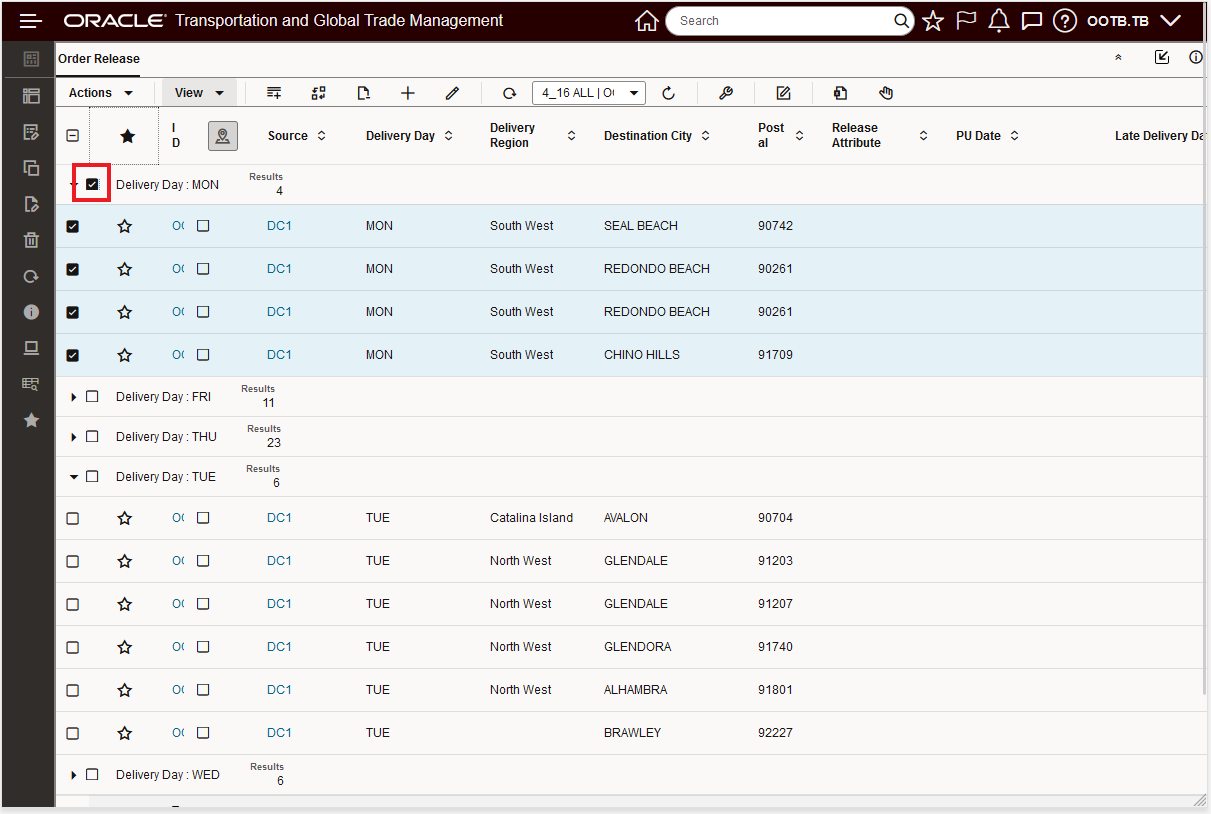
Task: Sort by the Source column
Action: 321,136
